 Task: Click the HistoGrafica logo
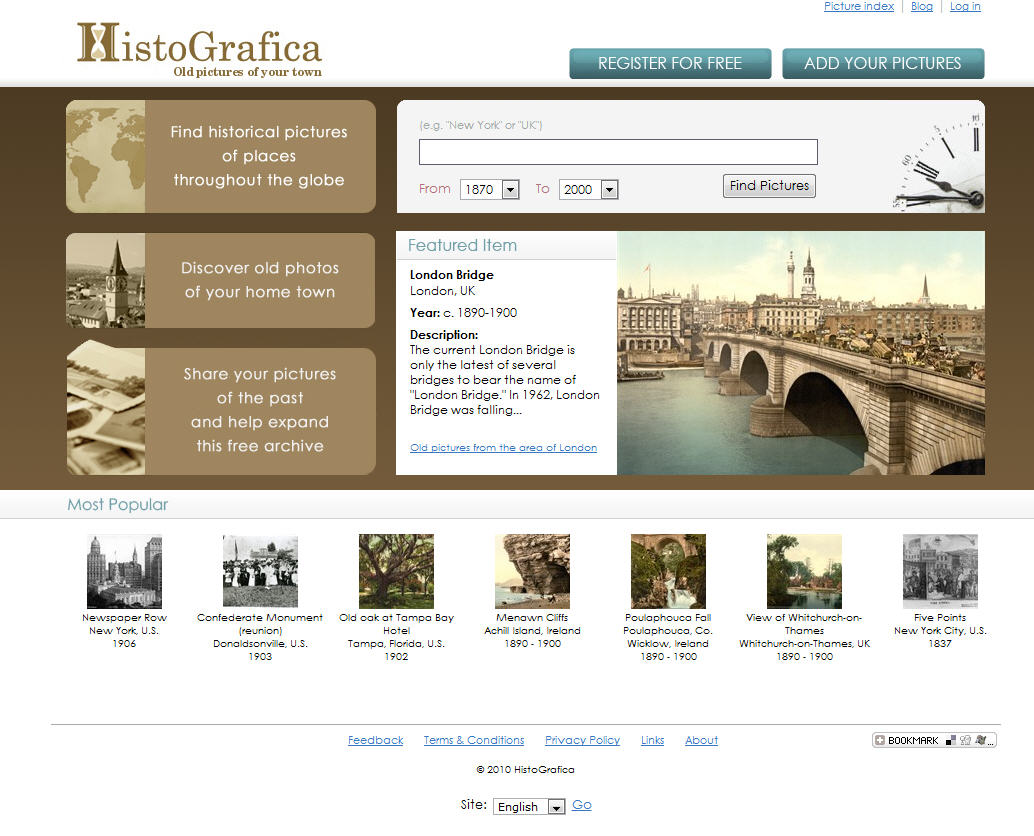tap(199, 50)
